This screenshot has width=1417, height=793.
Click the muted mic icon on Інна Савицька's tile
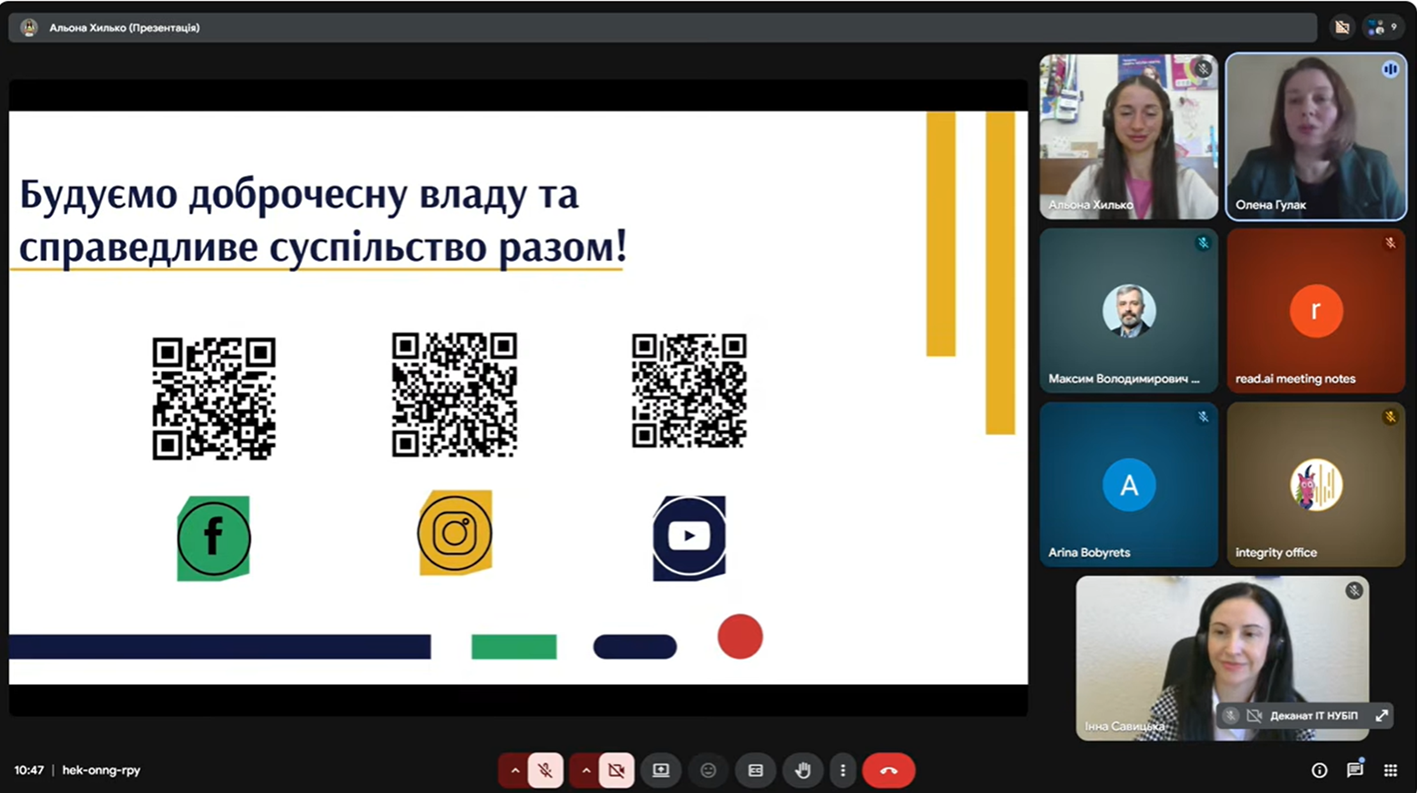[1354, 591]
